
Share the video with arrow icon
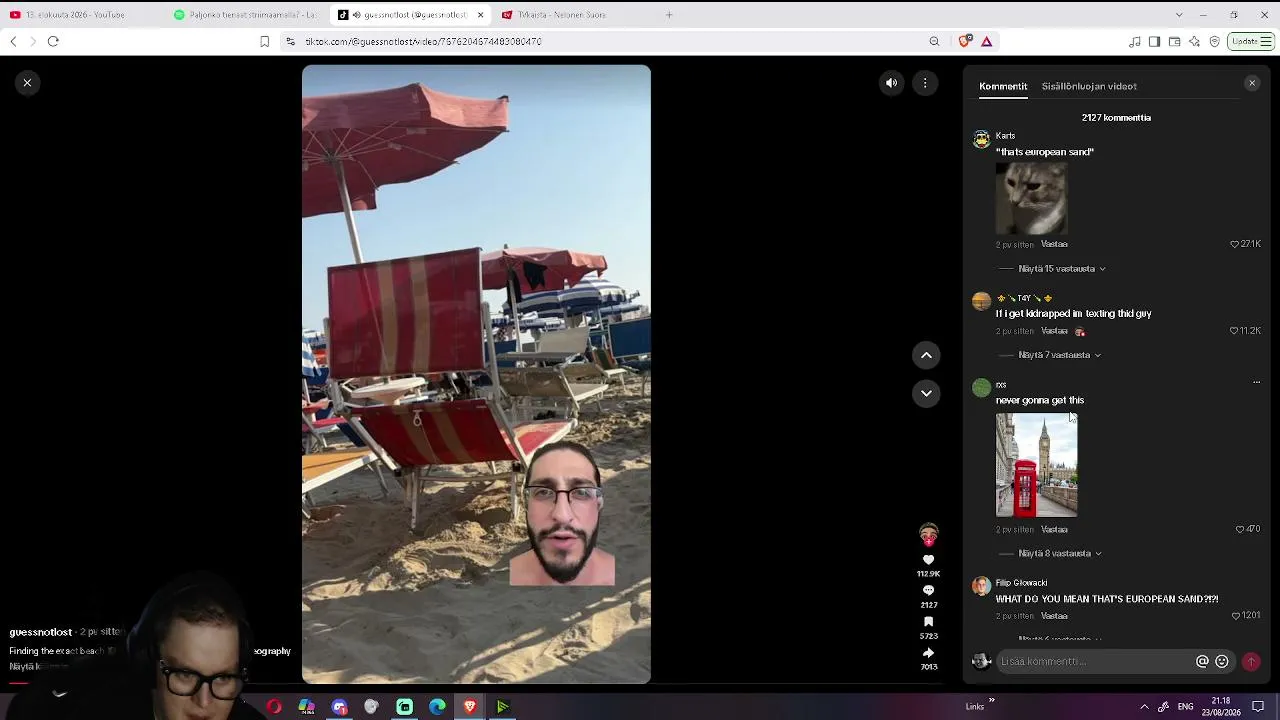[928, 653]
